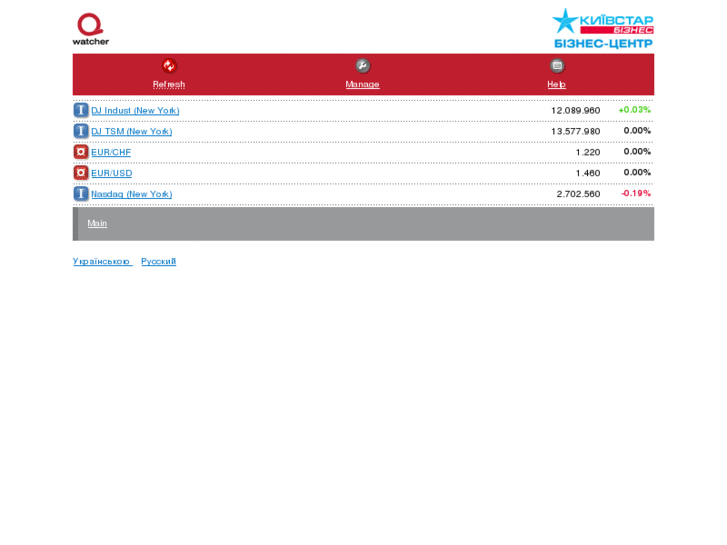Click the currency icon beside EUR/CHF
This screenshot has height=545, width=727.
(x=81, y=152)
